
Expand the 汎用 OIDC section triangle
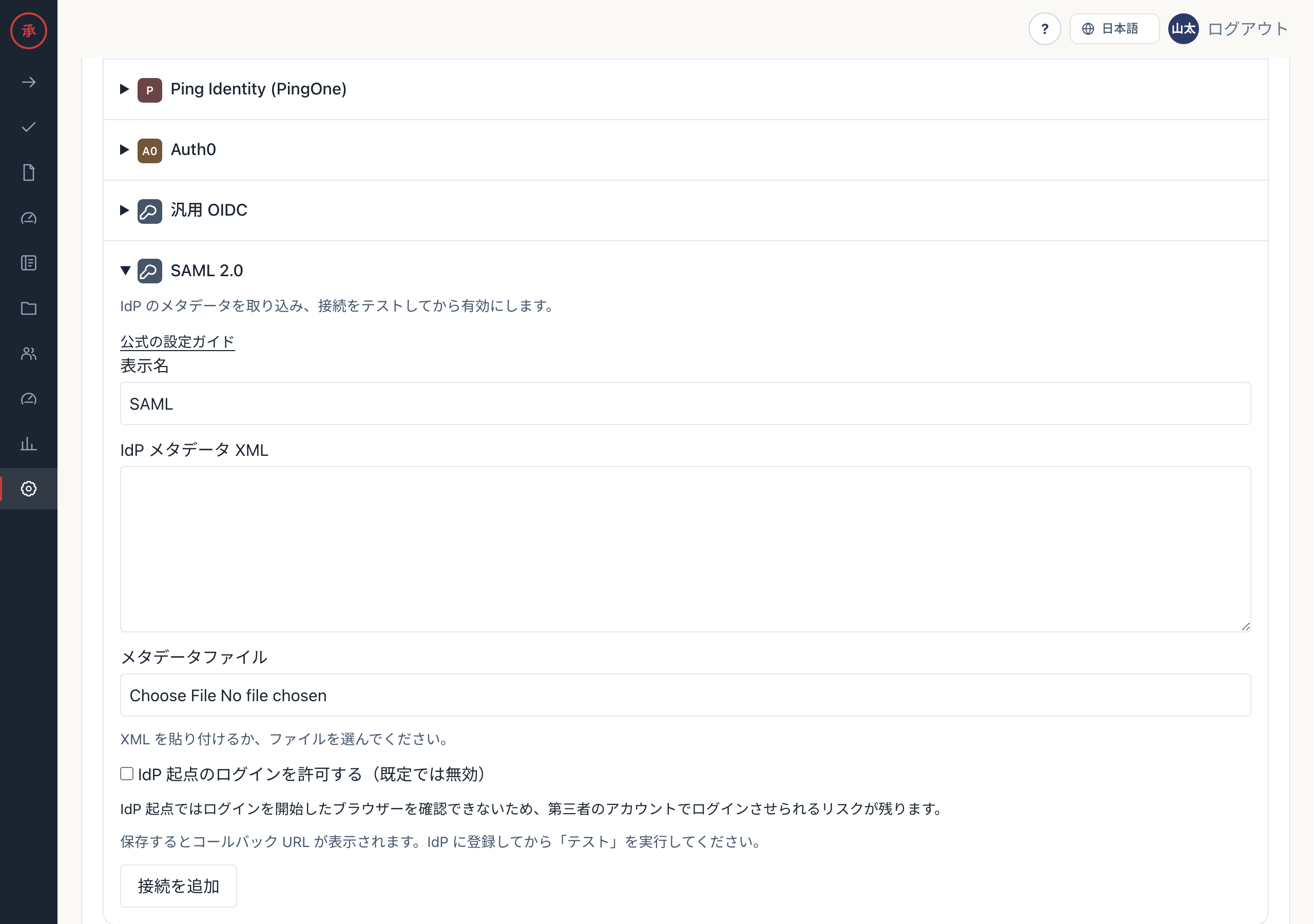coord(124,210)
